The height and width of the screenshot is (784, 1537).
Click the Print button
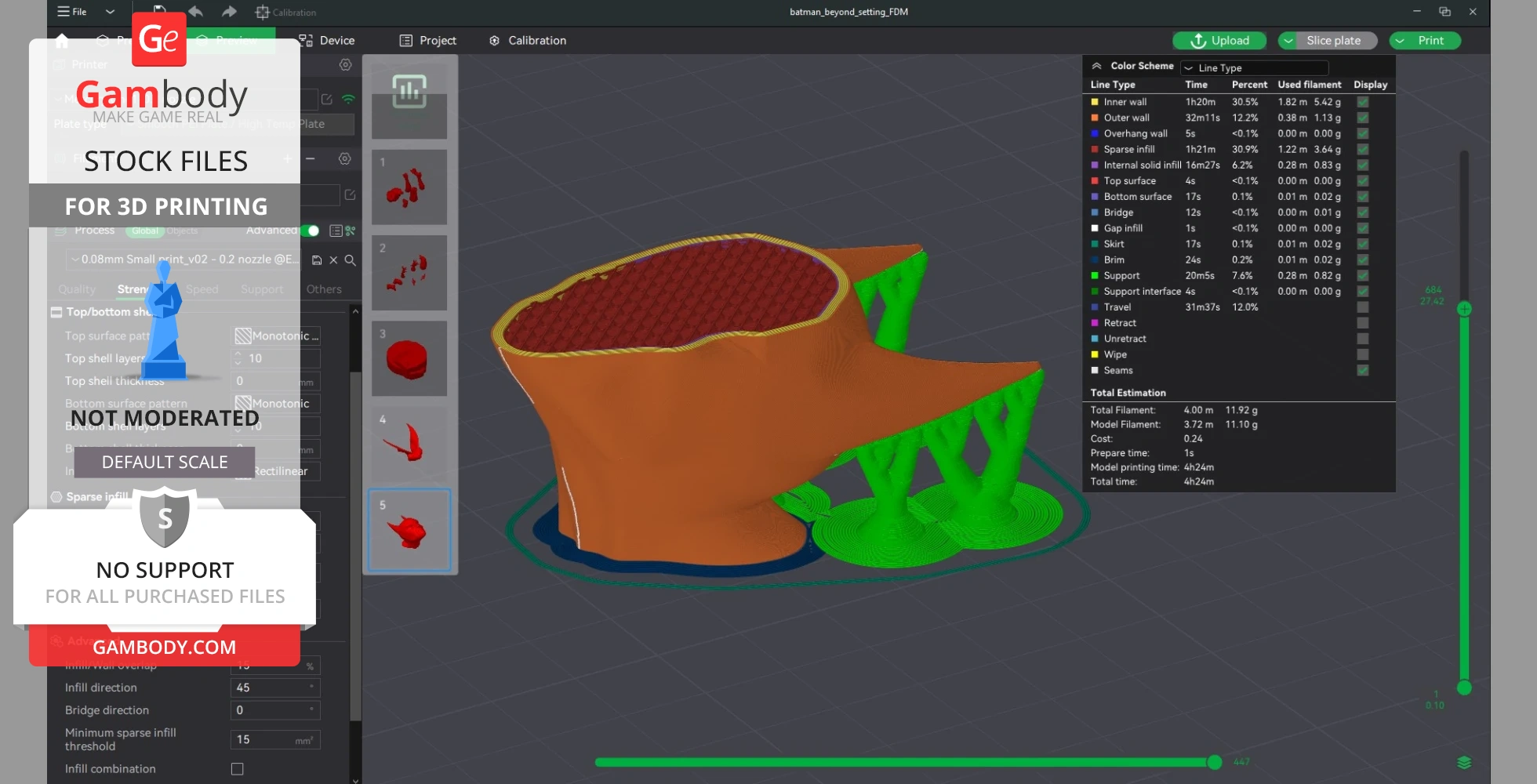[1430, 41]
